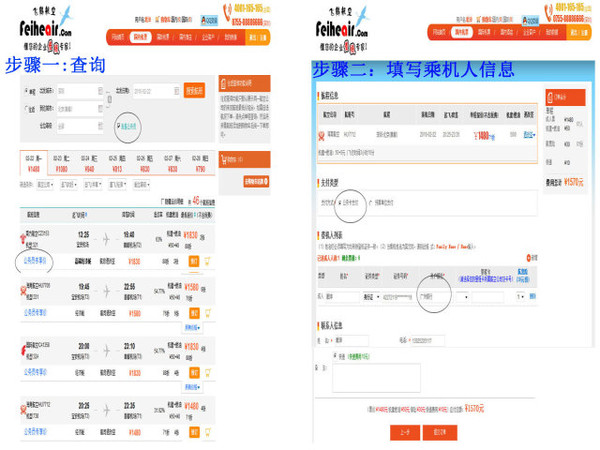Click airline logo in itinerary info table
Screen dimensions: 600x450
point(321,135)
